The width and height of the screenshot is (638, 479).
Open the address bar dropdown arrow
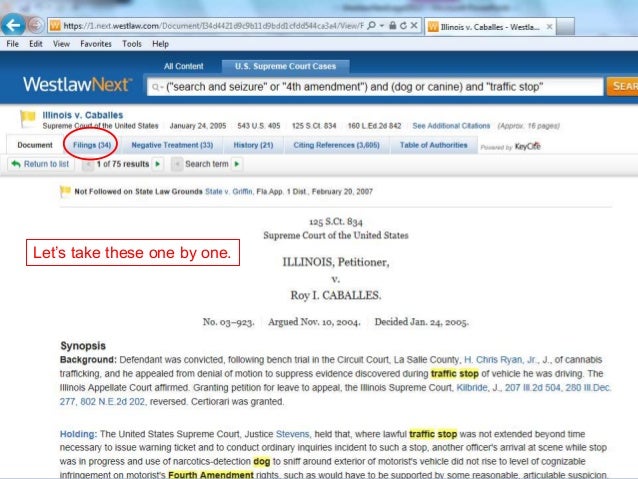pyautogui.click(x=382, y=26)
